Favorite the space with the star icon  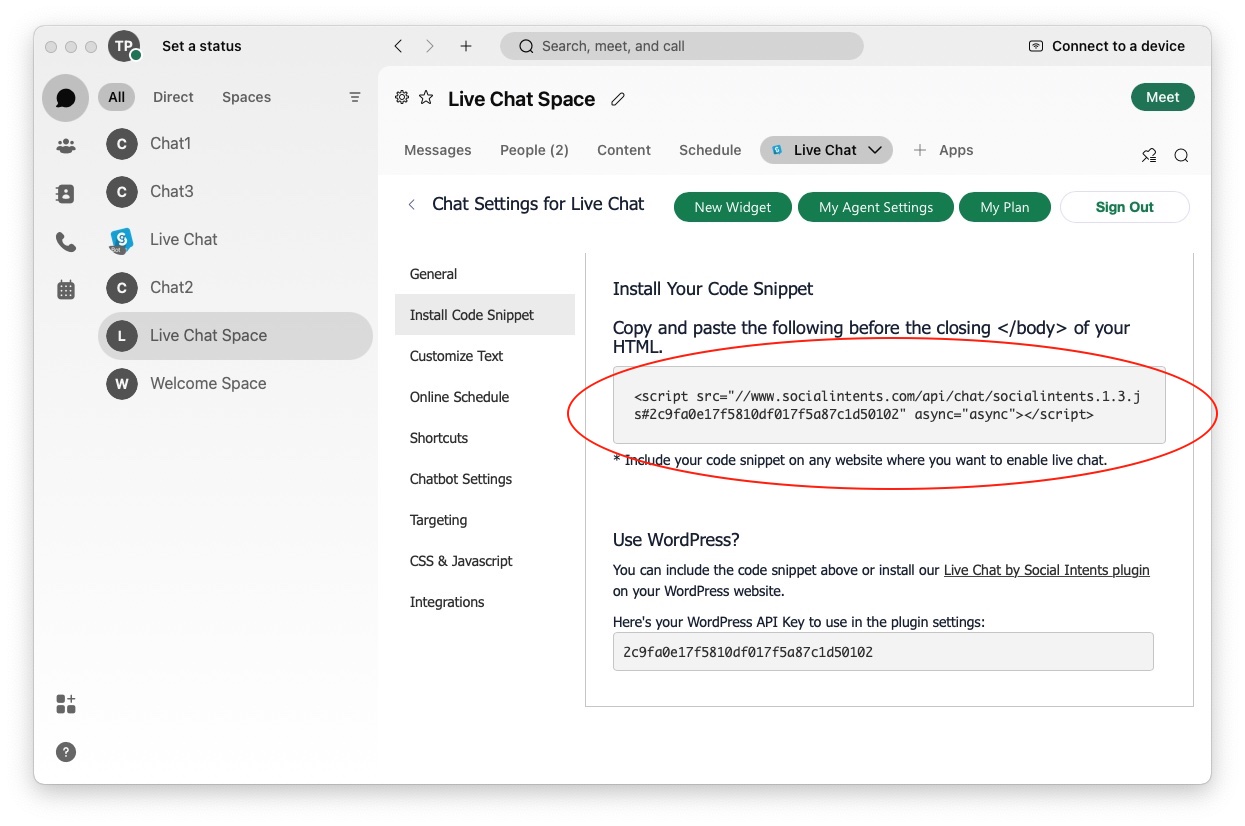click(426, 97)
